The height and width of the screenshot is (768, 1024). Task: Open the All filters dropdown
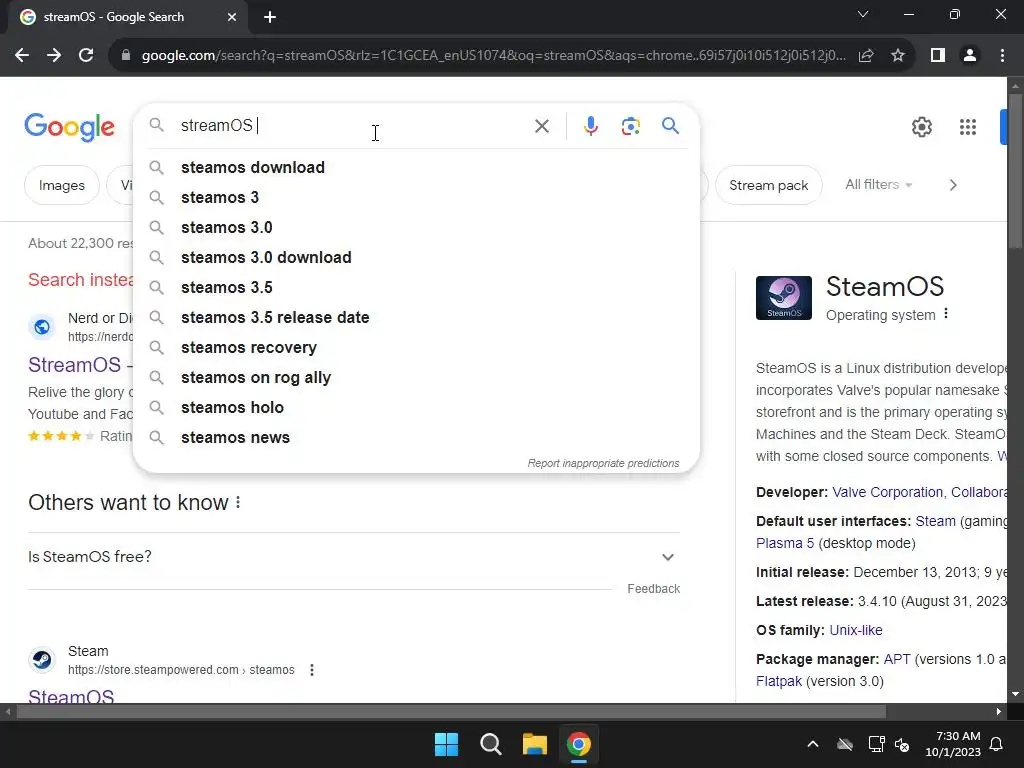click(x=878, y=185)
